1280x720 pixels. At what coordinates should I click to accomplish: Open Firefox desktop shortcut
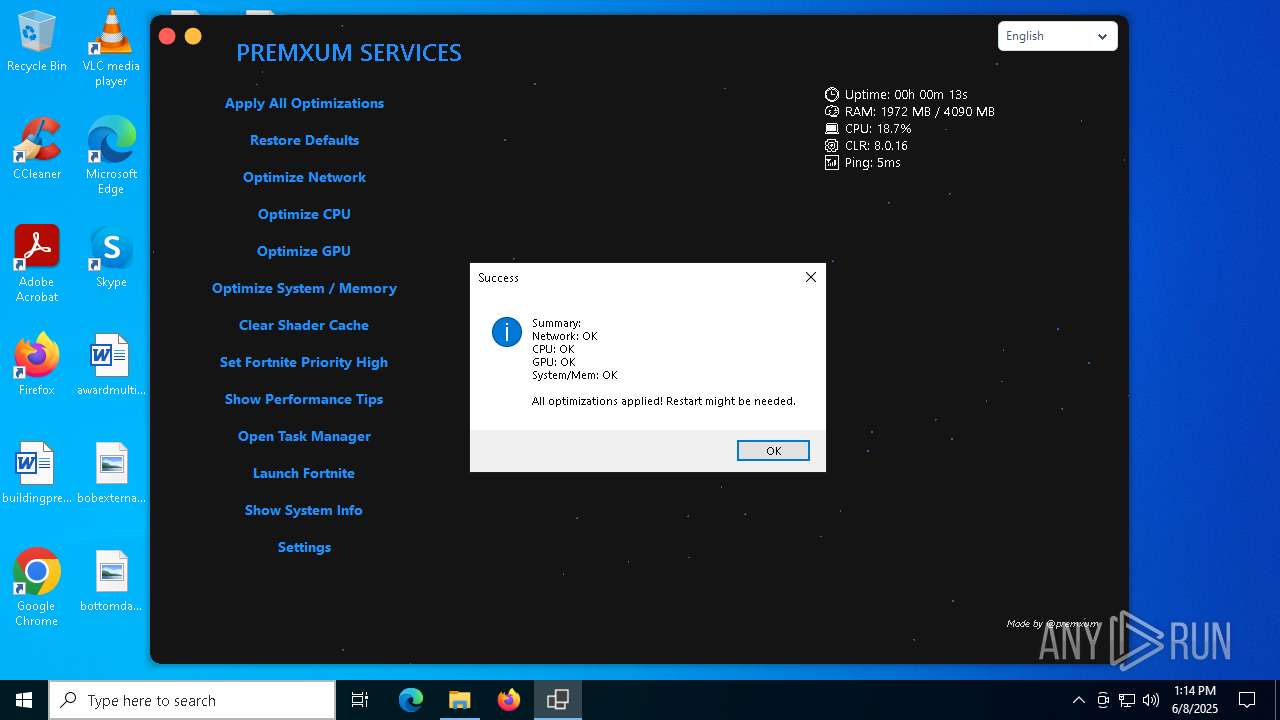[x=36, y=365]
